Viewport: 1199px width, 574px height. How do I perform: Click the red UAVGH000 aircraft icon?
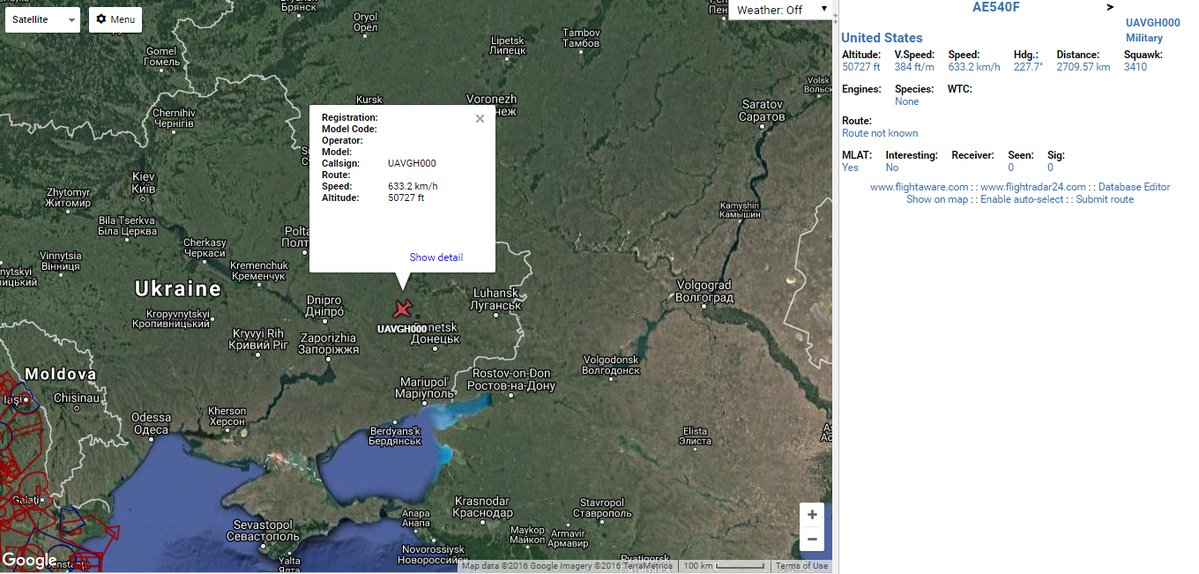click(403, 309)
